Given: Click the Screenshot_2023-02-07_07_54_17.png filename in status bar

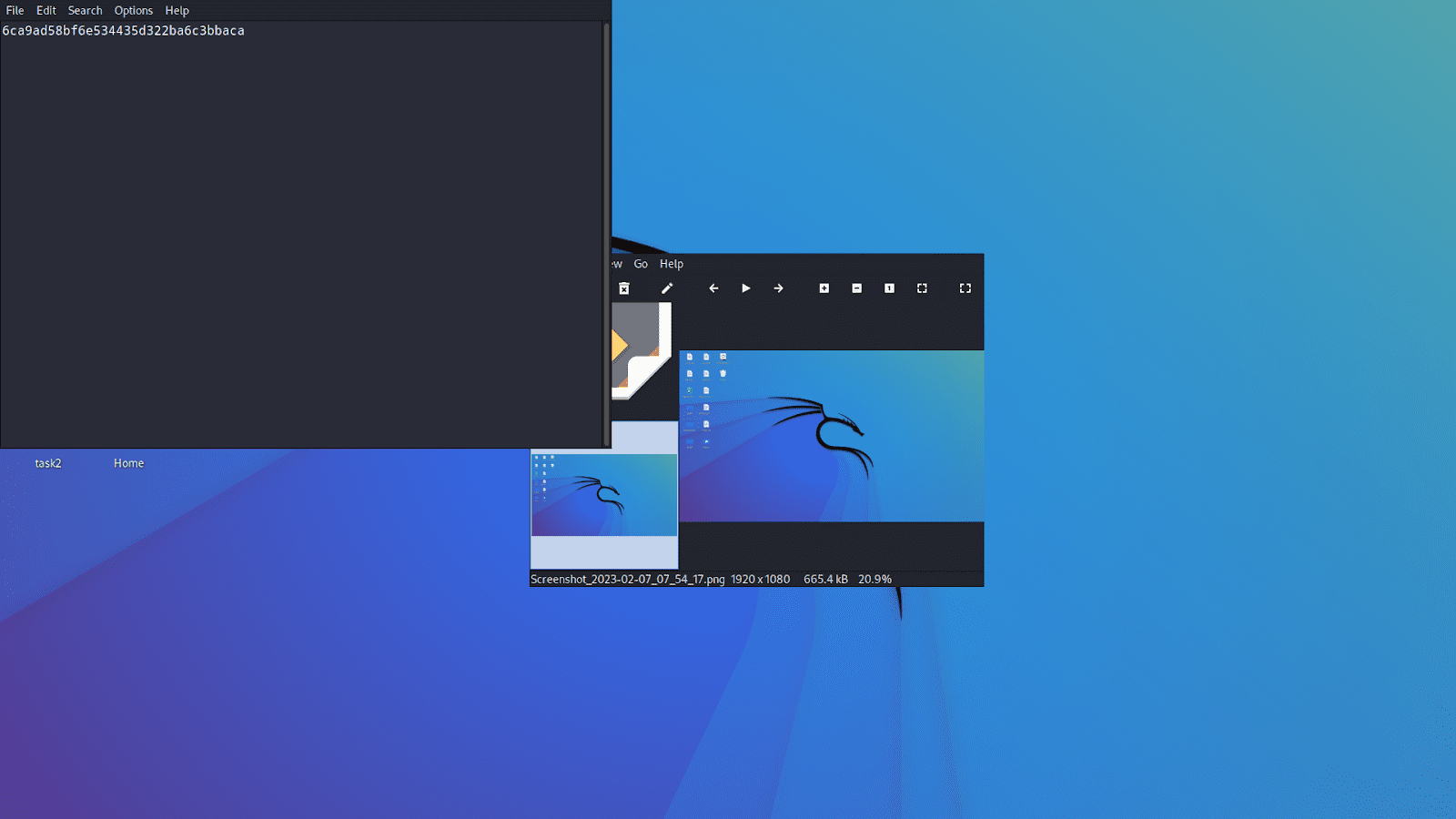Looking at the screenshot, I should [628, 580].
